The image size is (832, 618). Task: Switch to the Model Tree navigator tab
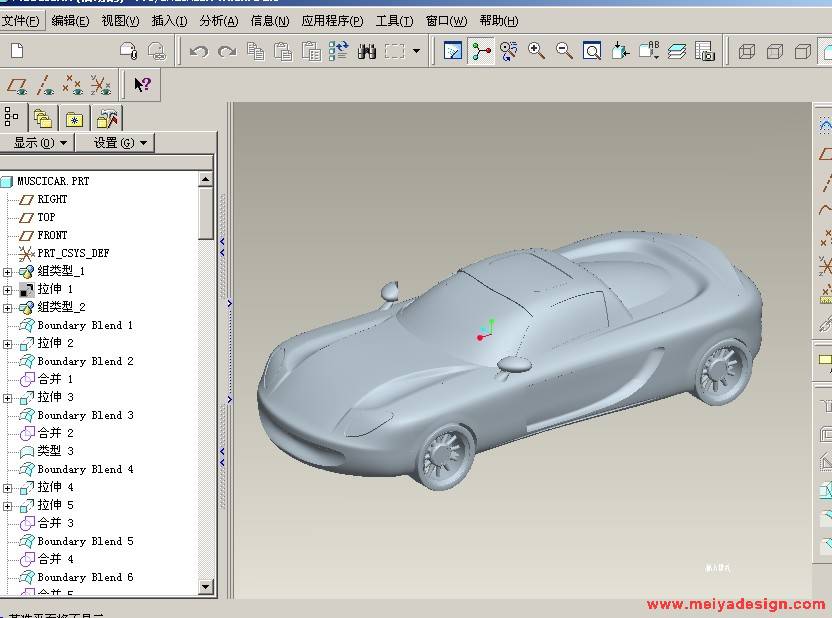pos(12,117)
